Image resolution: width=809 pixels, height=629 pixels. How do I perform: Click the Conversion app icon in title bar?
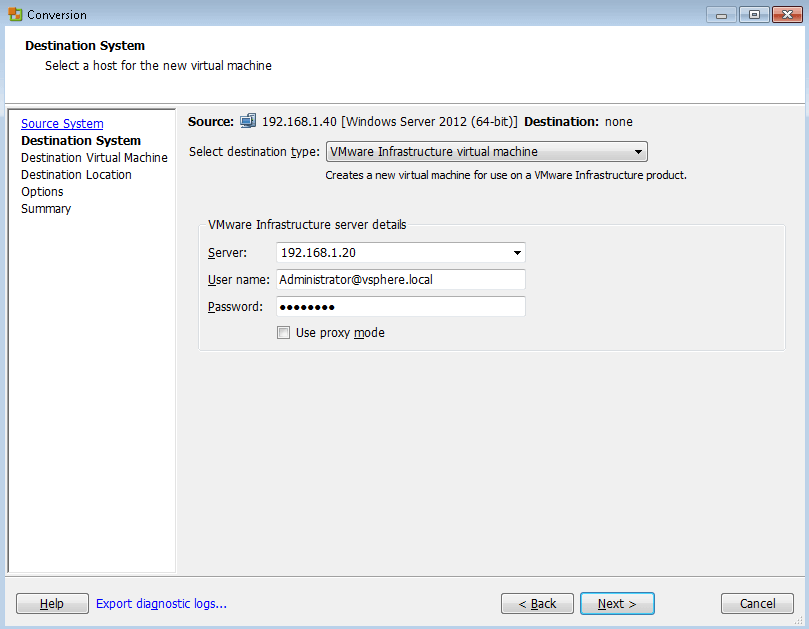15,14
